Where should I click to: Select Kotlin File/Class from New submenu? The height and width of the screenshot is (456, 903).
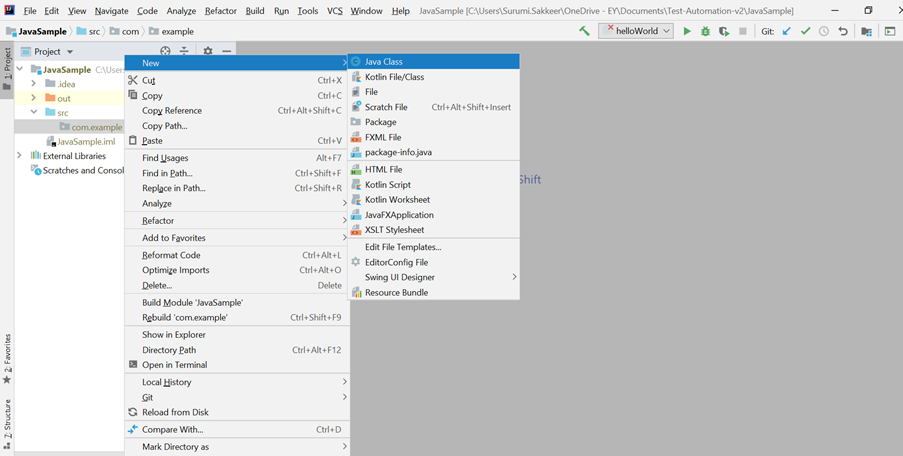tap(434, 77)
